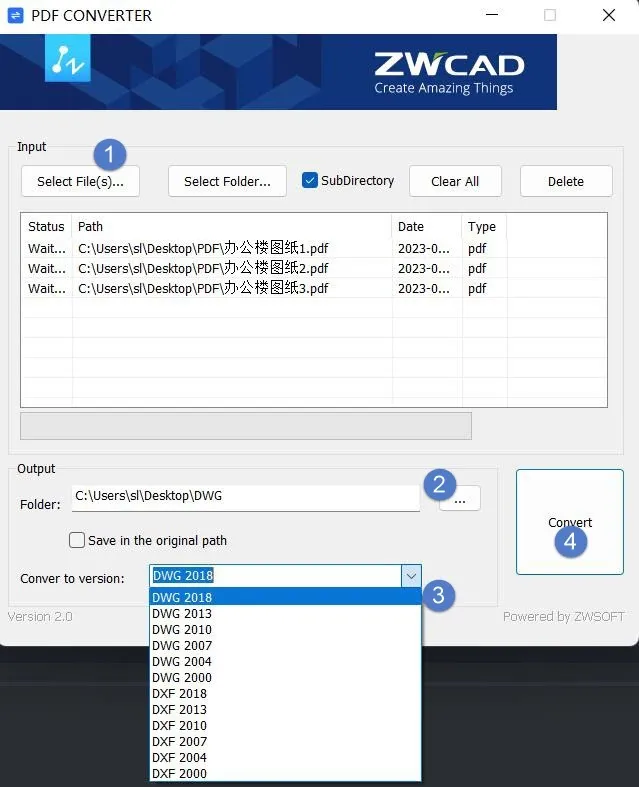Select the 办公楼图纸2.pdf row in file list
The width and height of the screenshot is (639, 787).
click(314, 268)
